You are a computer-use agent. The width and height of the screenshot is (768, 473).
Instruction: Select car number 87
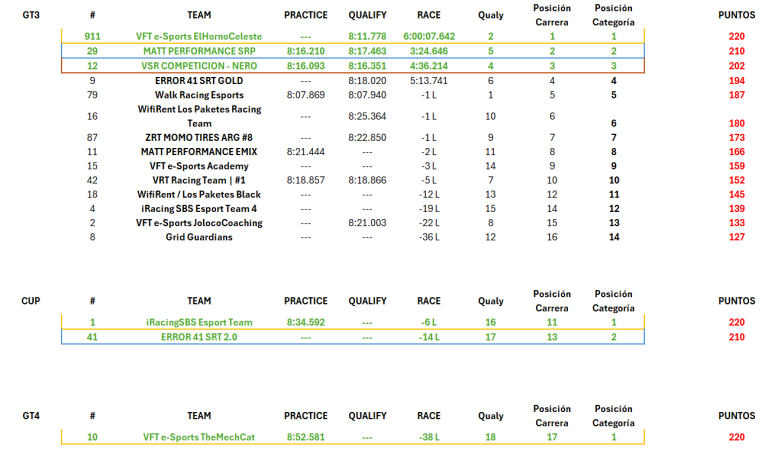(x=92, y=137)
